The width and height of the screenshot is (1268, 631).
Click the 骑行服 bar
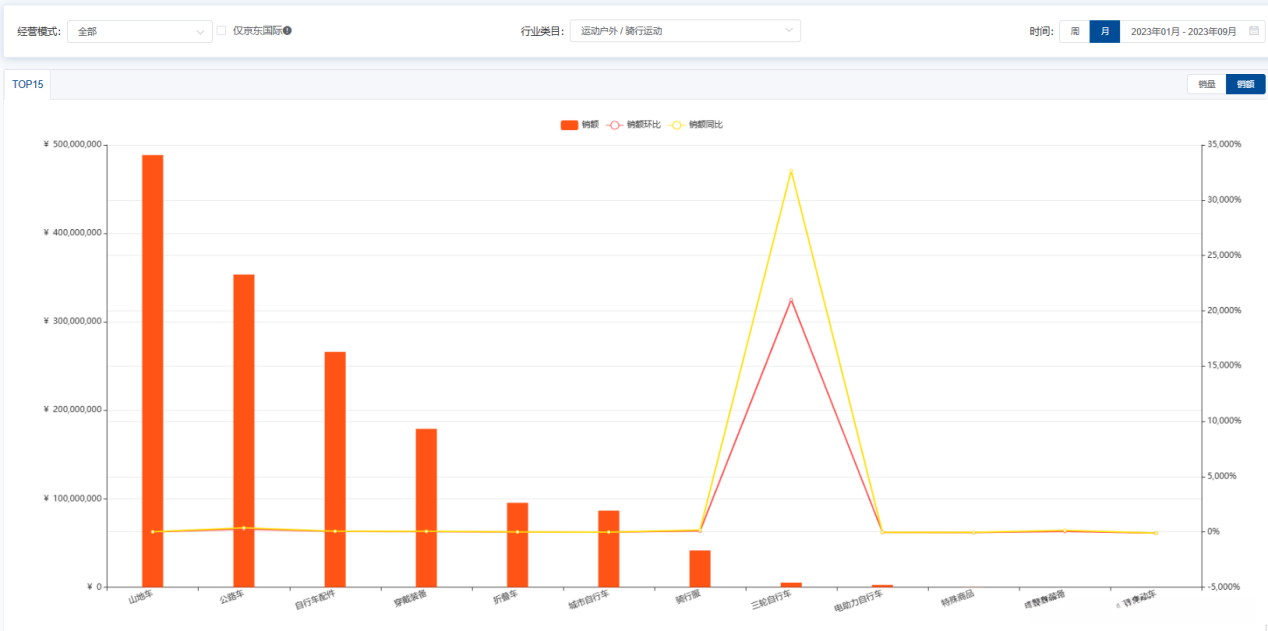point(700,569)
